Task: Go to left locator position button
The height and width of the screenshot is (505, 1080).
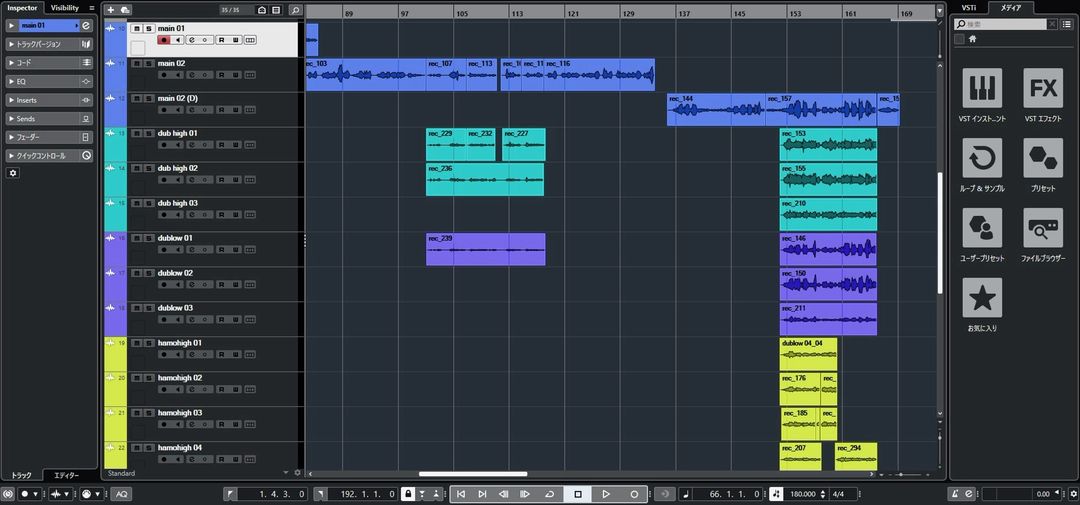Action: point(230,494)
